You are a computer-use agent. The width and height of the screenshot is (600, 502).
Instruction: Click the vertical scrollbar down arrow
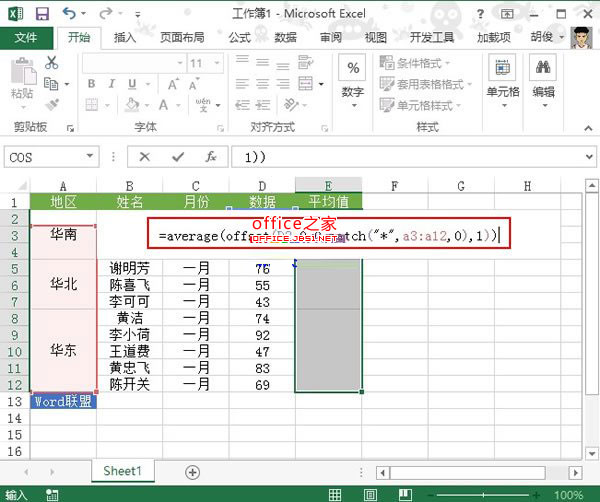pyautogui.click(x=592, y=454)
